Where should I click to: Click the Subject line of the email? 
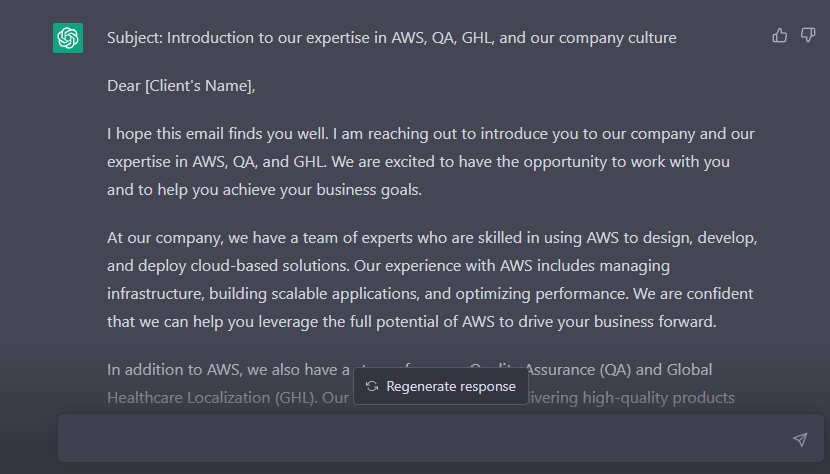[392, 38]
